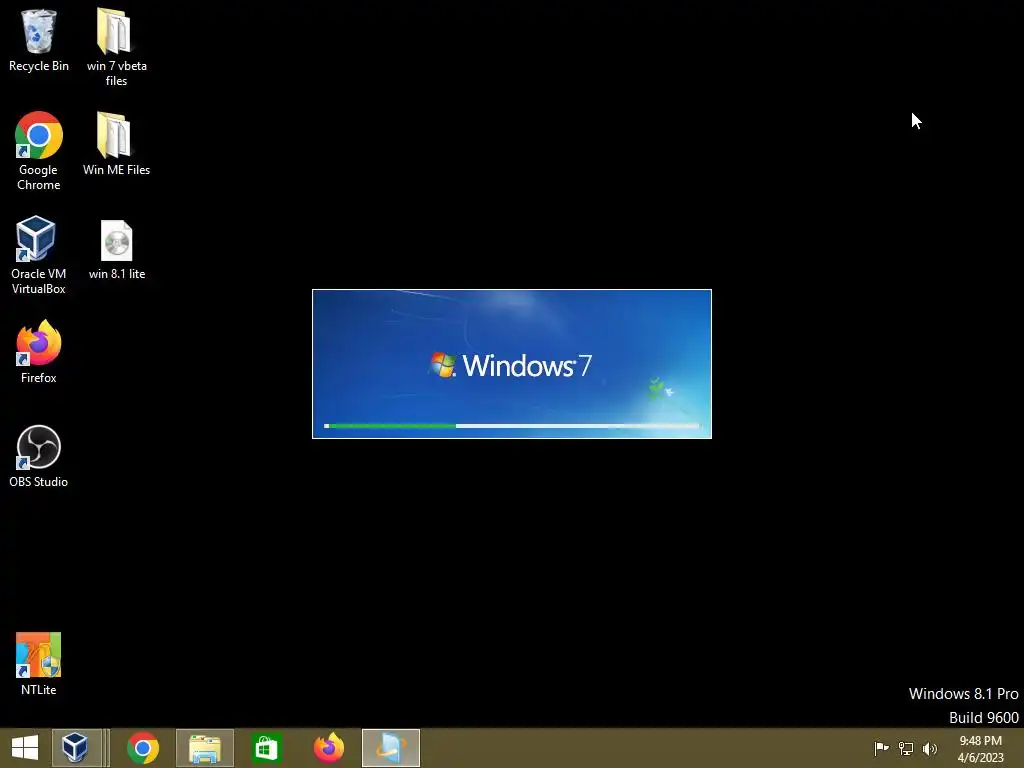
Task: Launch Chrome from the taskbar
Action: (143, 748)
